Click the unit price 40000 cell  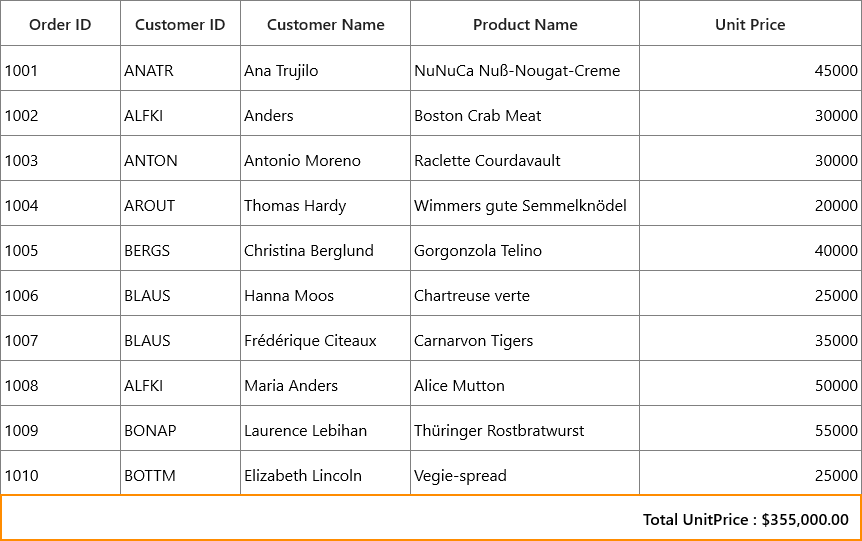[750, 249]
